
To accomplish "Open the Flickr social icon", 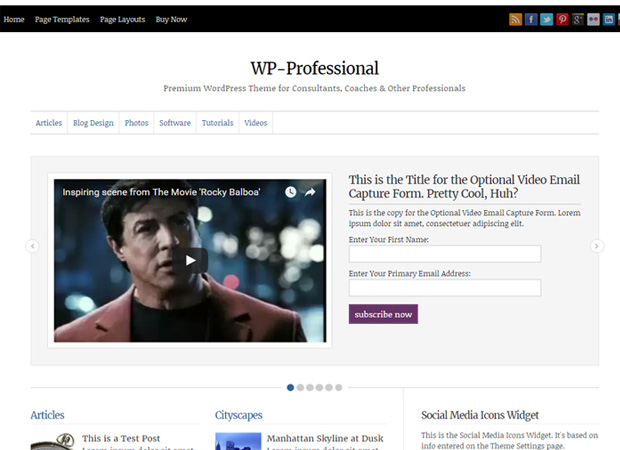I will click(x=593, y=19).
